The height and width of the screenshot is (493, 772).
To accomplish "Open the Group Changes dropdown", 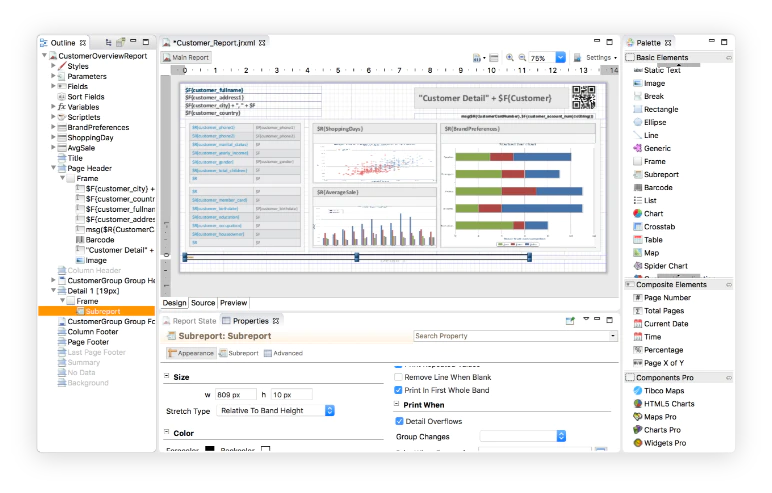I will [561, 436].
